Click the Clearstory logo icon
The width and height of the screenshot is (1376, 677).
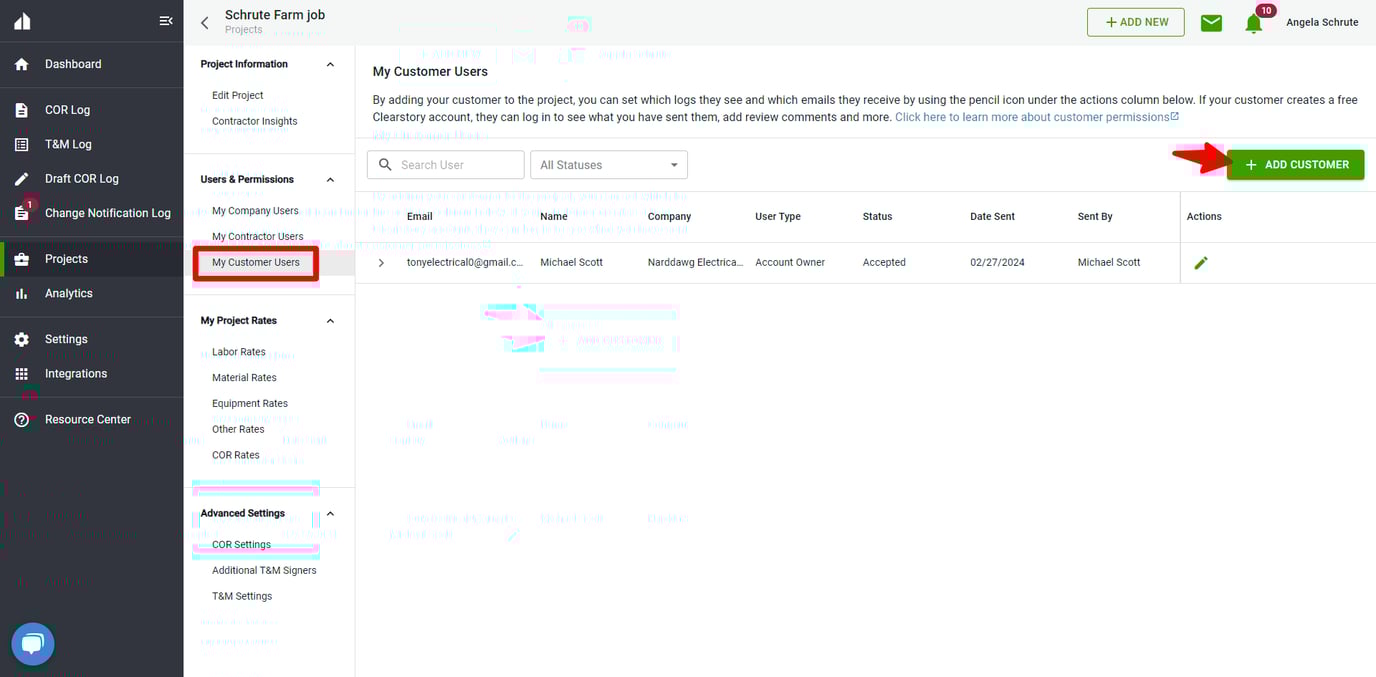tap(22, 19)
